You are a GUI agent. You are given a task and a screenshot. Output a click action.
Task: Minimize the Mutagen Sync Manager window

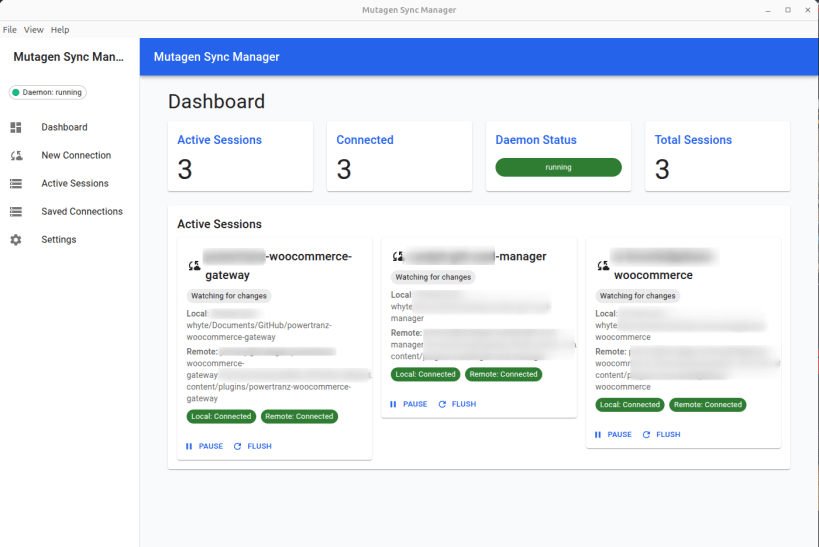768,10
